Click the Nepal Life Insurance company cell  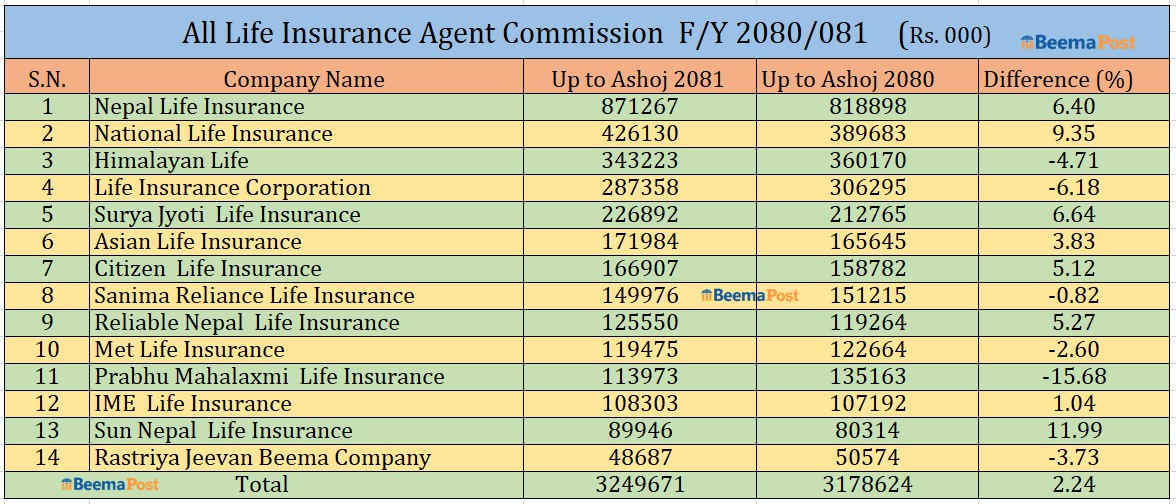tap(199, 107)
